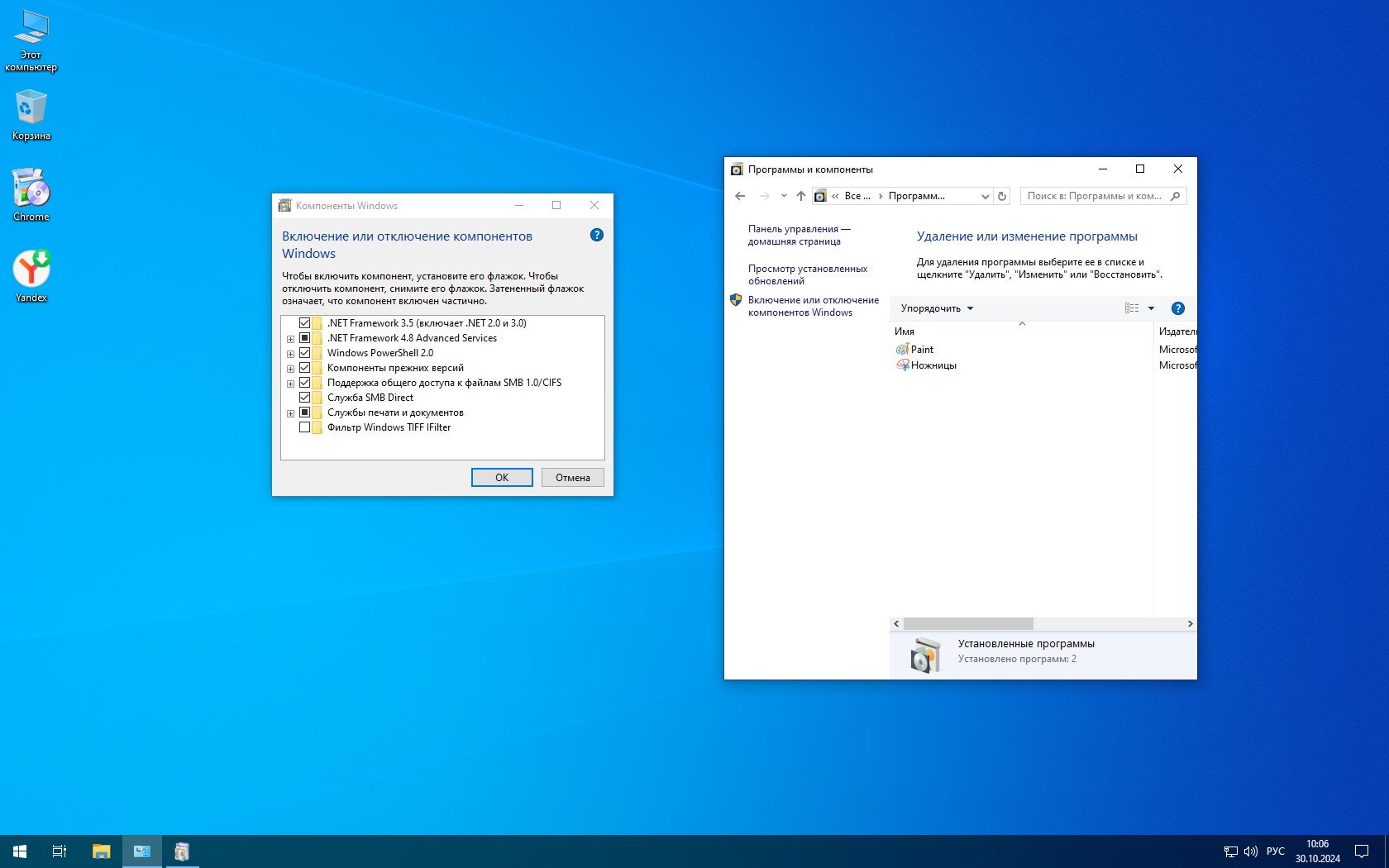Screen dimensions: 1389x868
Task: Click the back navigation arrow
Action: [740, 196]
